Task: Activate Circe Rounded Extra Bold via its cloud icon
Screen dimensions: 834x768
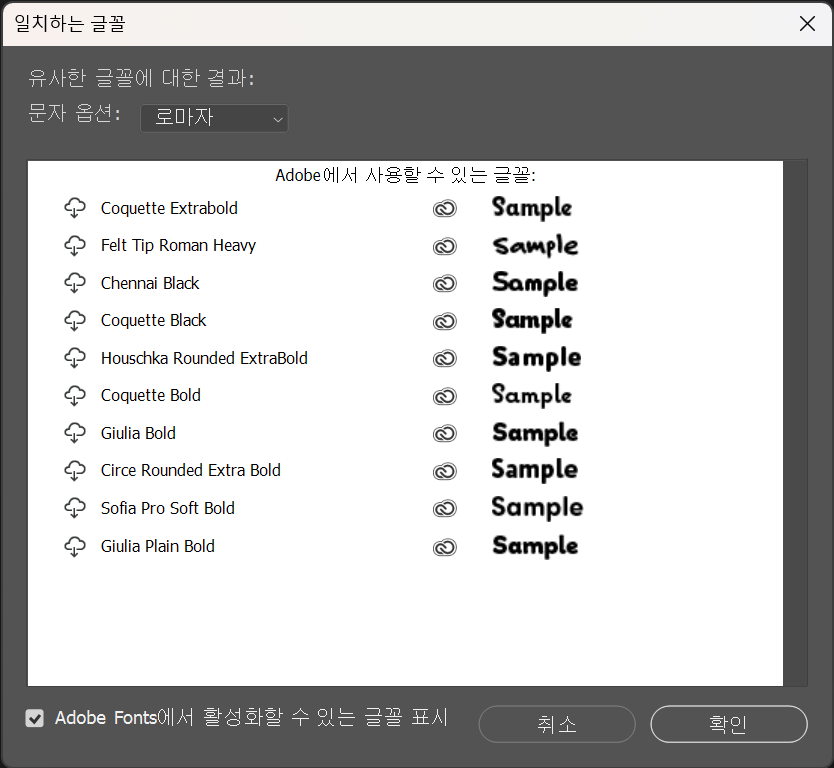Action: [74, 471]
